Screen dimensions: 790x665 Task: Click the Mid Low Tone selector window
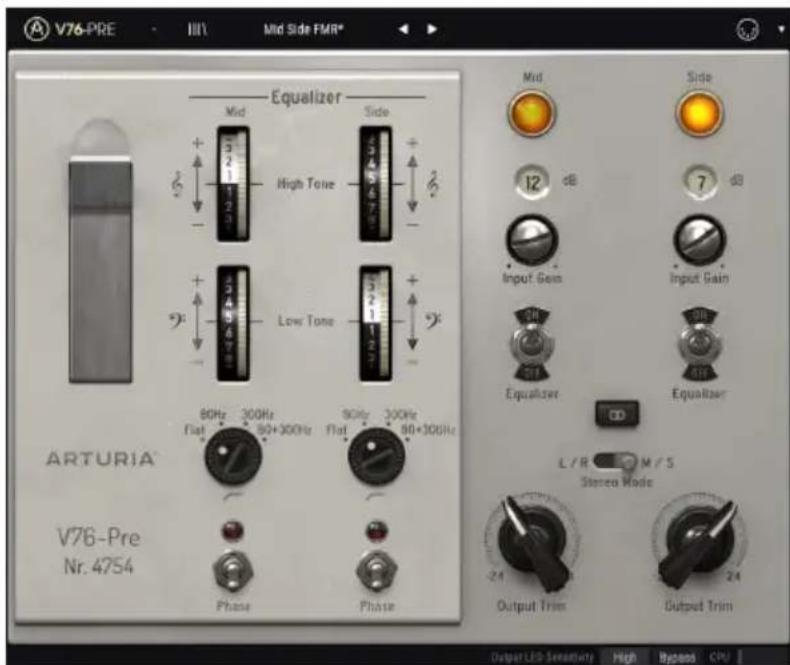tap(233, 323)
